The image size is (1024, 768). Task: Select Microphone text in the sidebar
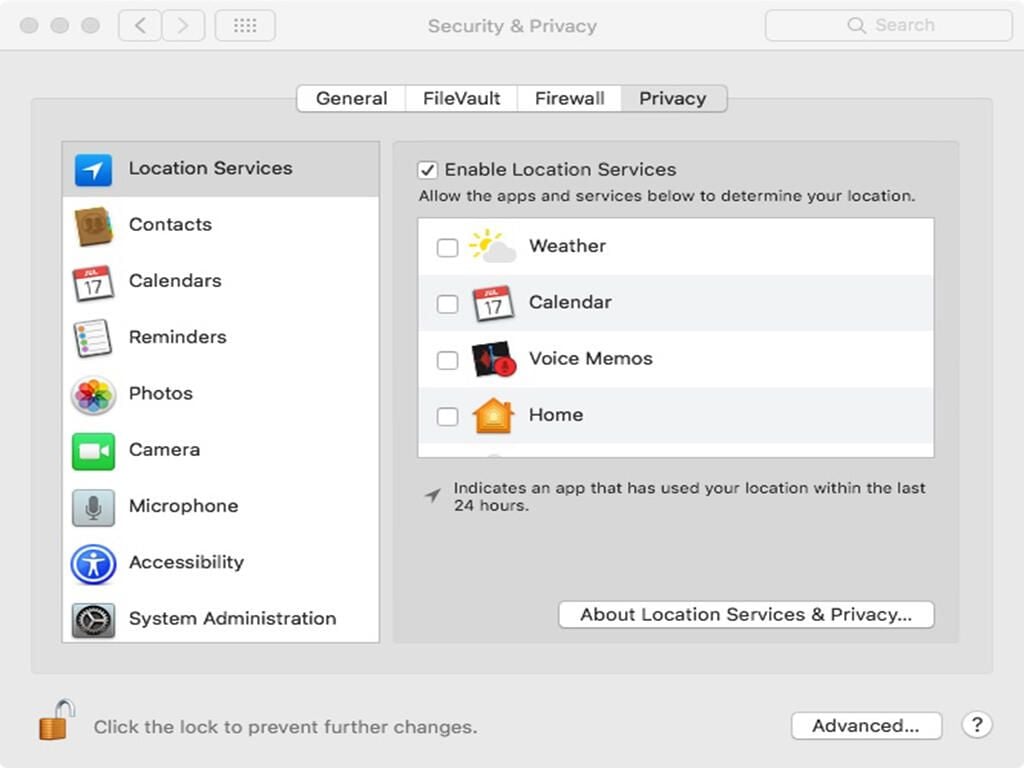coord(184,505)
